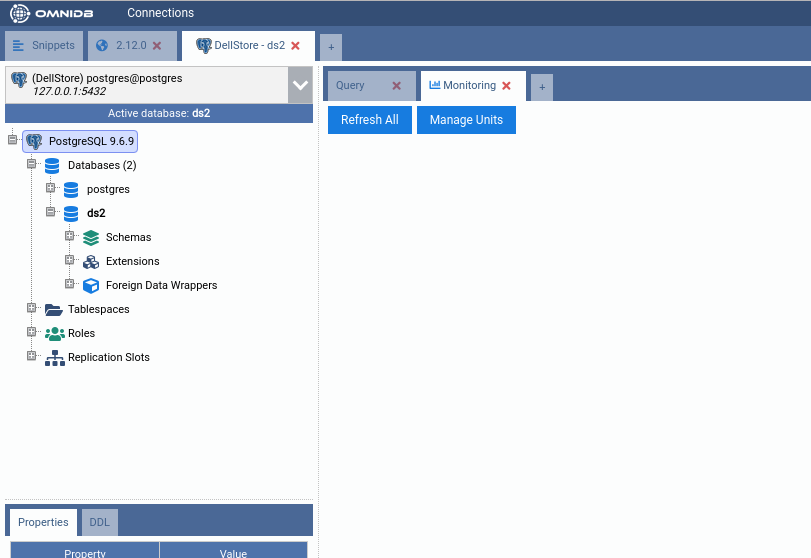The image size is (811, 558).
Task: Open the Connections menu
Action: coord(160,13)
